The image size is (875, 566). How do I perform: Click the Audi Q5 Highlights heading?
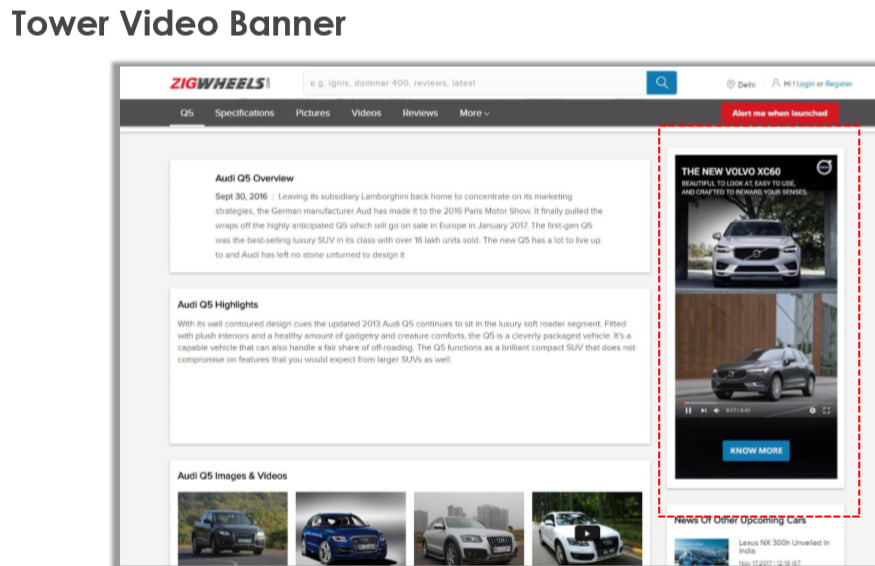pos(218,305)
